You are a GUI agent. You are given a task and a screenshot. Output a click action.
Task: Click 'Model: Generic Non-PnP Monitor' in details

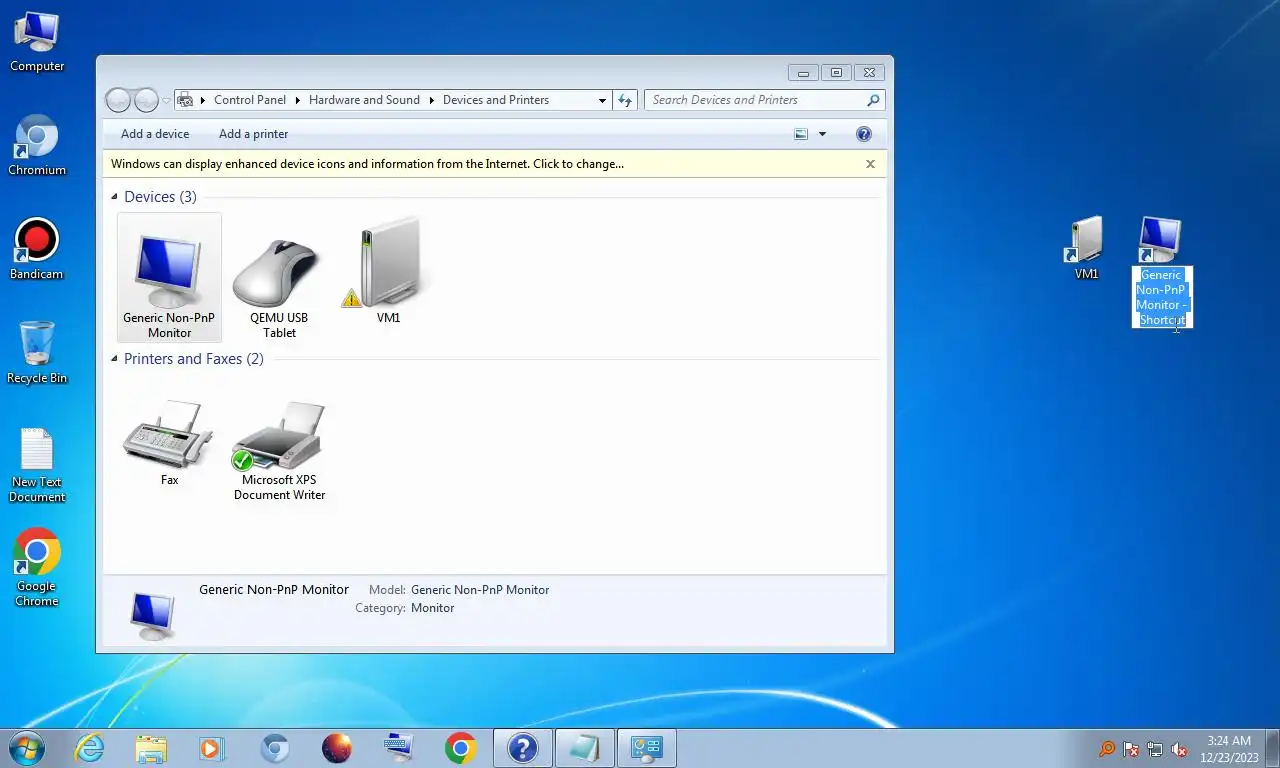click(x=459, y=590)
